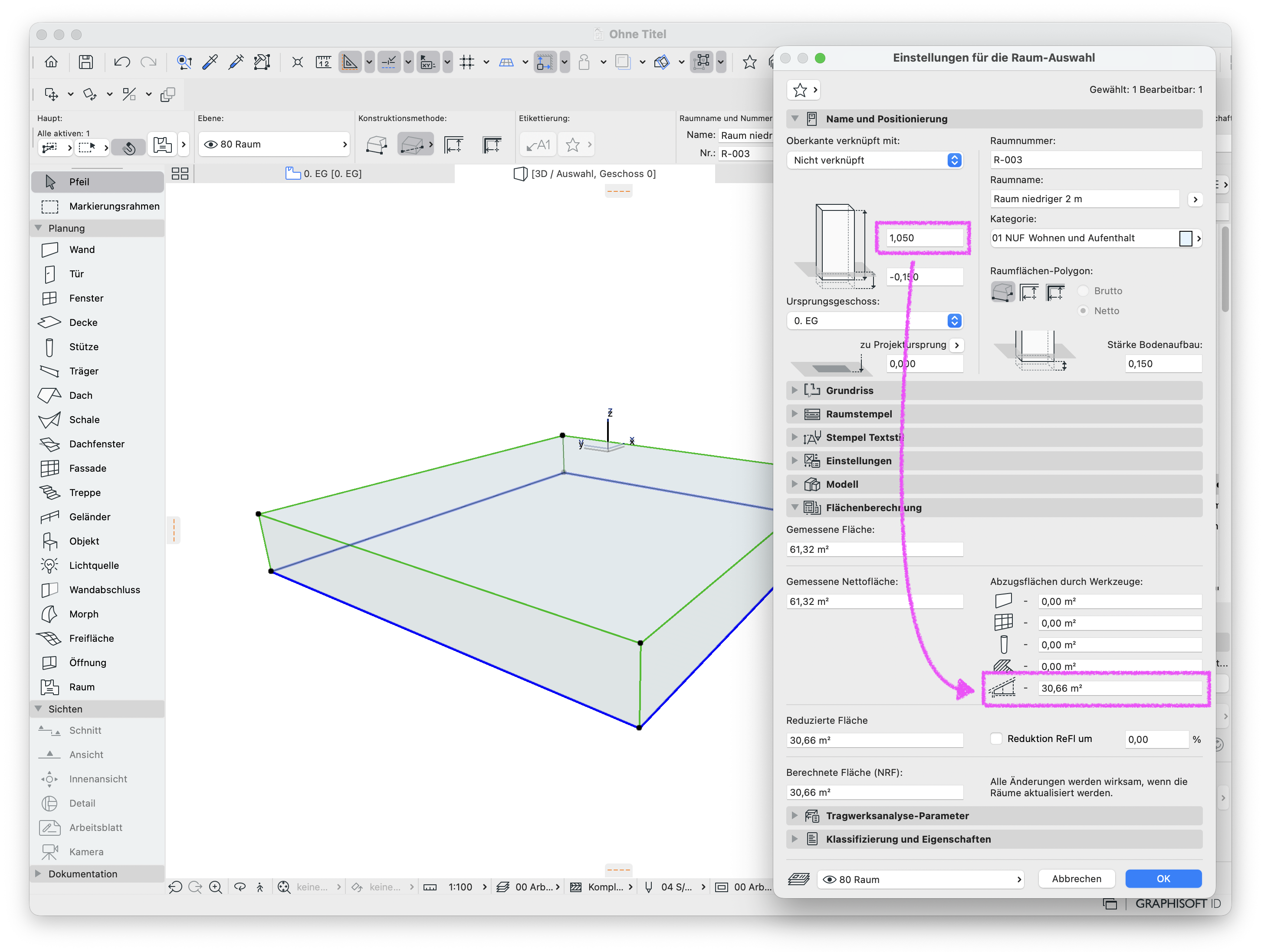Toggle layer eye icon in Ebene field
The width and height of the screenshot is (1261, 952).
click(211, 144)
